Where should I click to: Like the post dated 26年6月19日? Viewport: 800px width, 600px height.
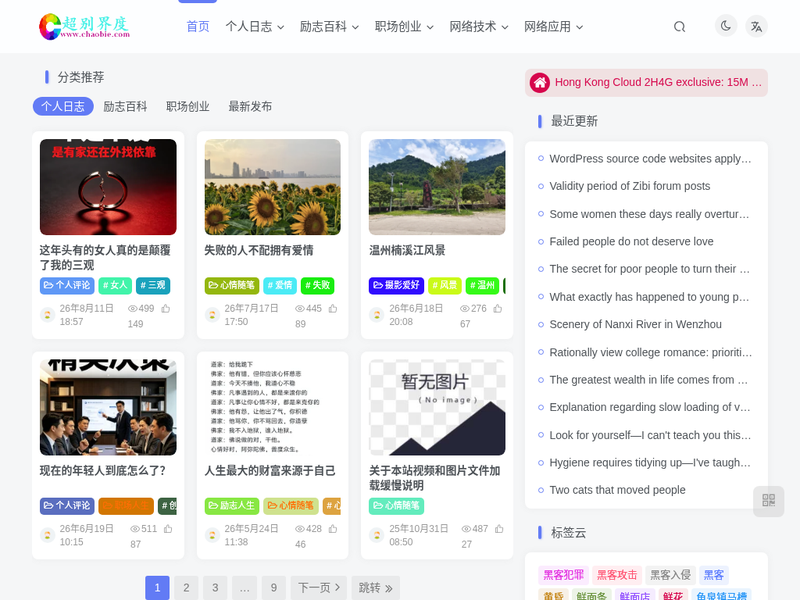click(x=168, y=529)
